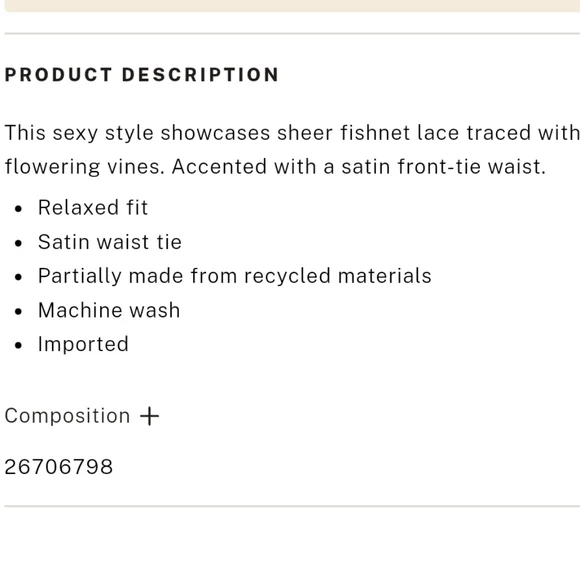Image resolution: width=580 pixels, height=580 pixels.
Task: Click the divider line above Product Description
Action: tap(292, 34)
